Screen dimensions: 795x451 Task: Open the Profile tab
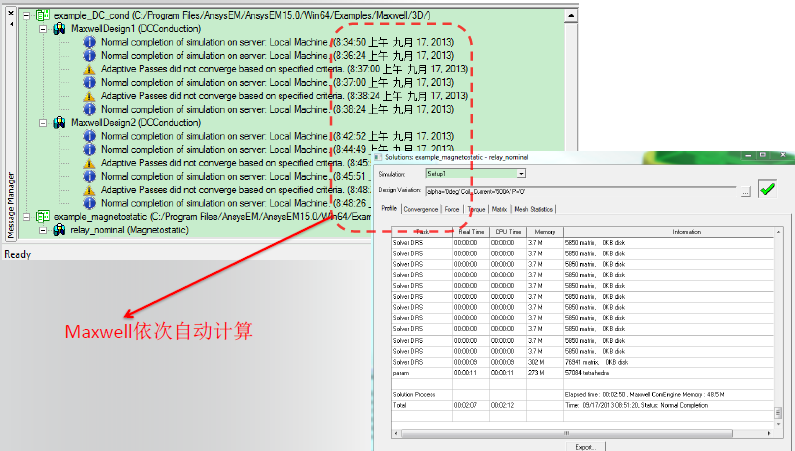389,208
